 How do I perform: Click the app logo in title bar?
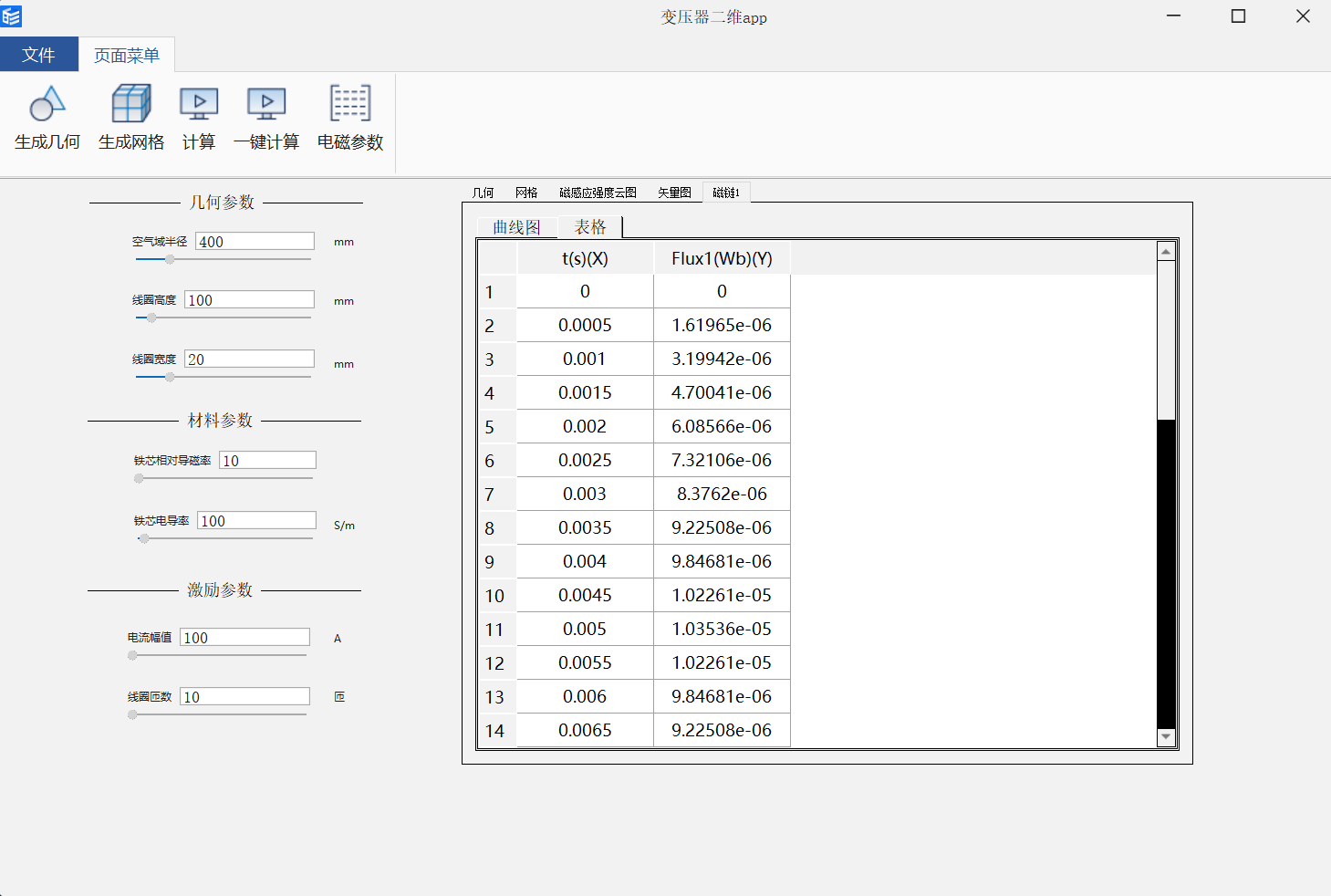[x=11, y=16]
